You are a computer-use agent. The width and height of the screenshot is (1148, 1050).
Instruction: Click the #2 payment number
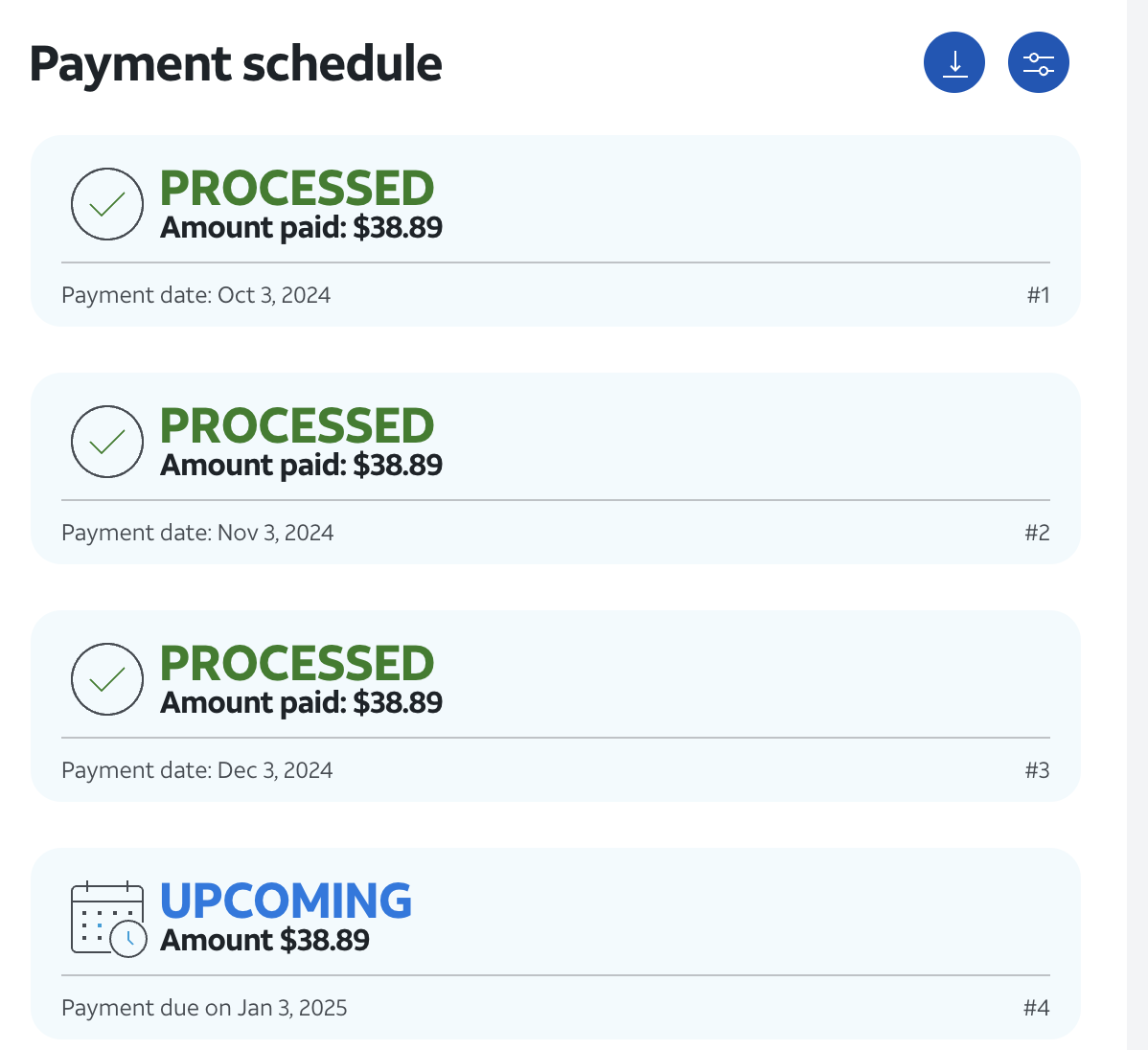[x=1037, y=533]
